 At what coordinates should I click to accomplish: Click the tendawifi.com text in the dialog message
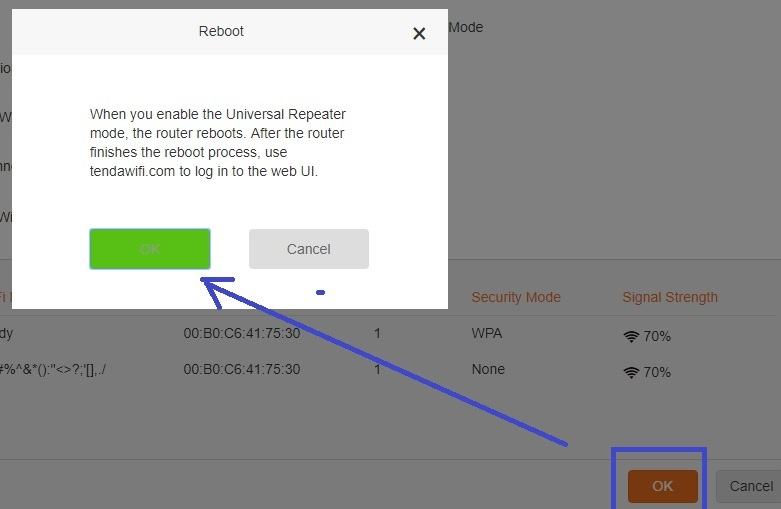[x=132, y=171]
